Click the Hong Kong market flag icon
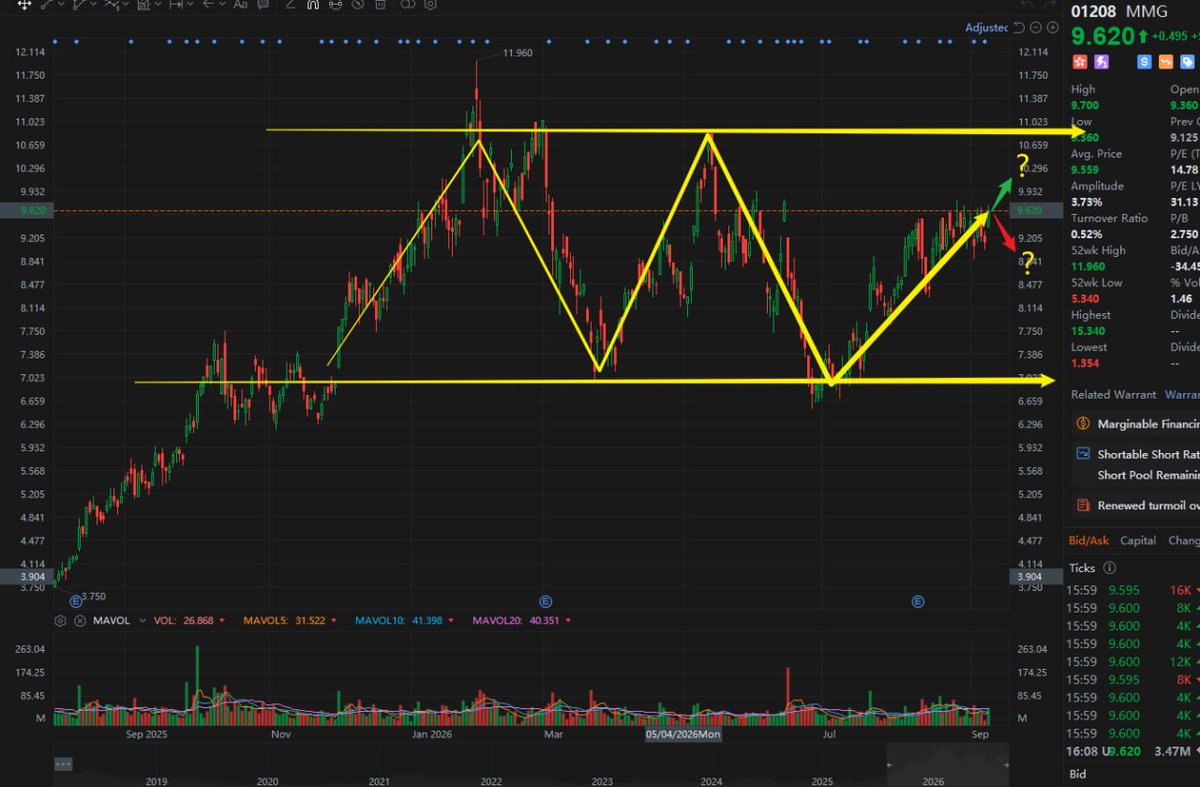The image size is (1200, 787). tap(1080, 62)
